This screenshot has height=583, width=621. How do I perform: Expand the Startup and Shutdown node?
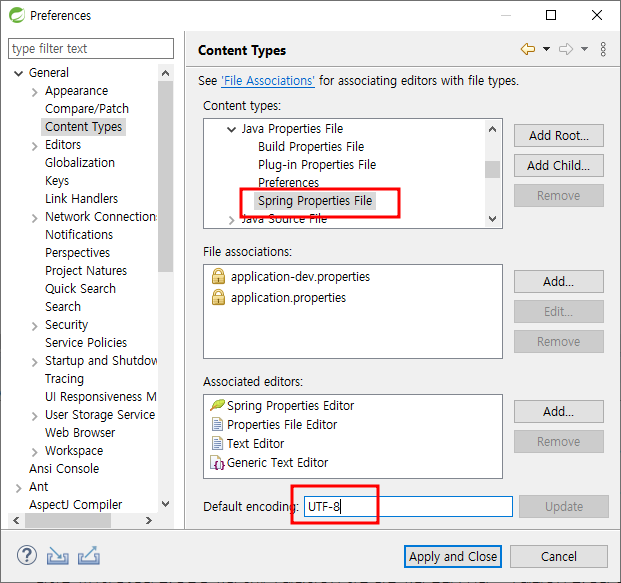[x=34, y=362]
